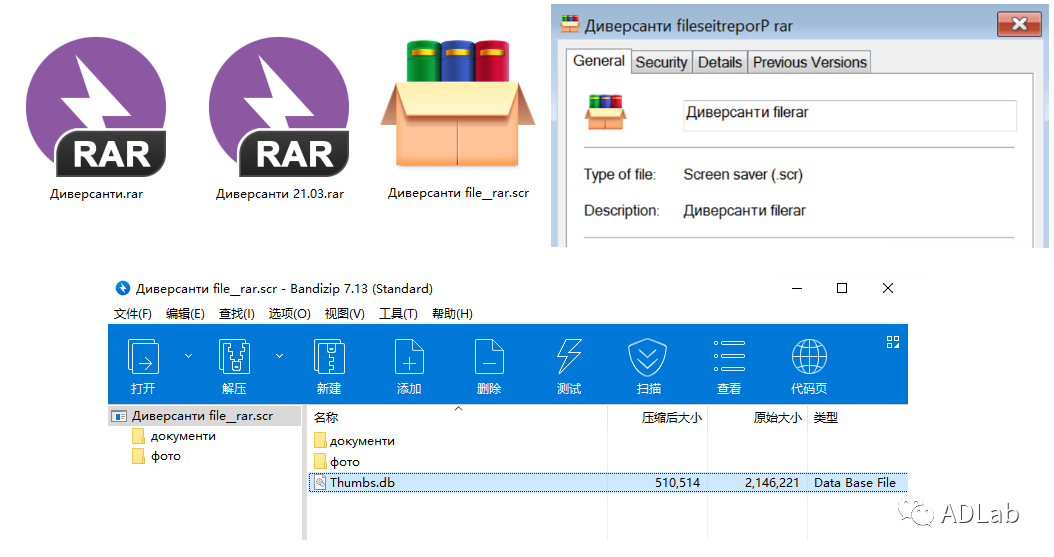Open the File (文件) menu
The width and height of the screenshot is (1054, 557).
(133, 314)
